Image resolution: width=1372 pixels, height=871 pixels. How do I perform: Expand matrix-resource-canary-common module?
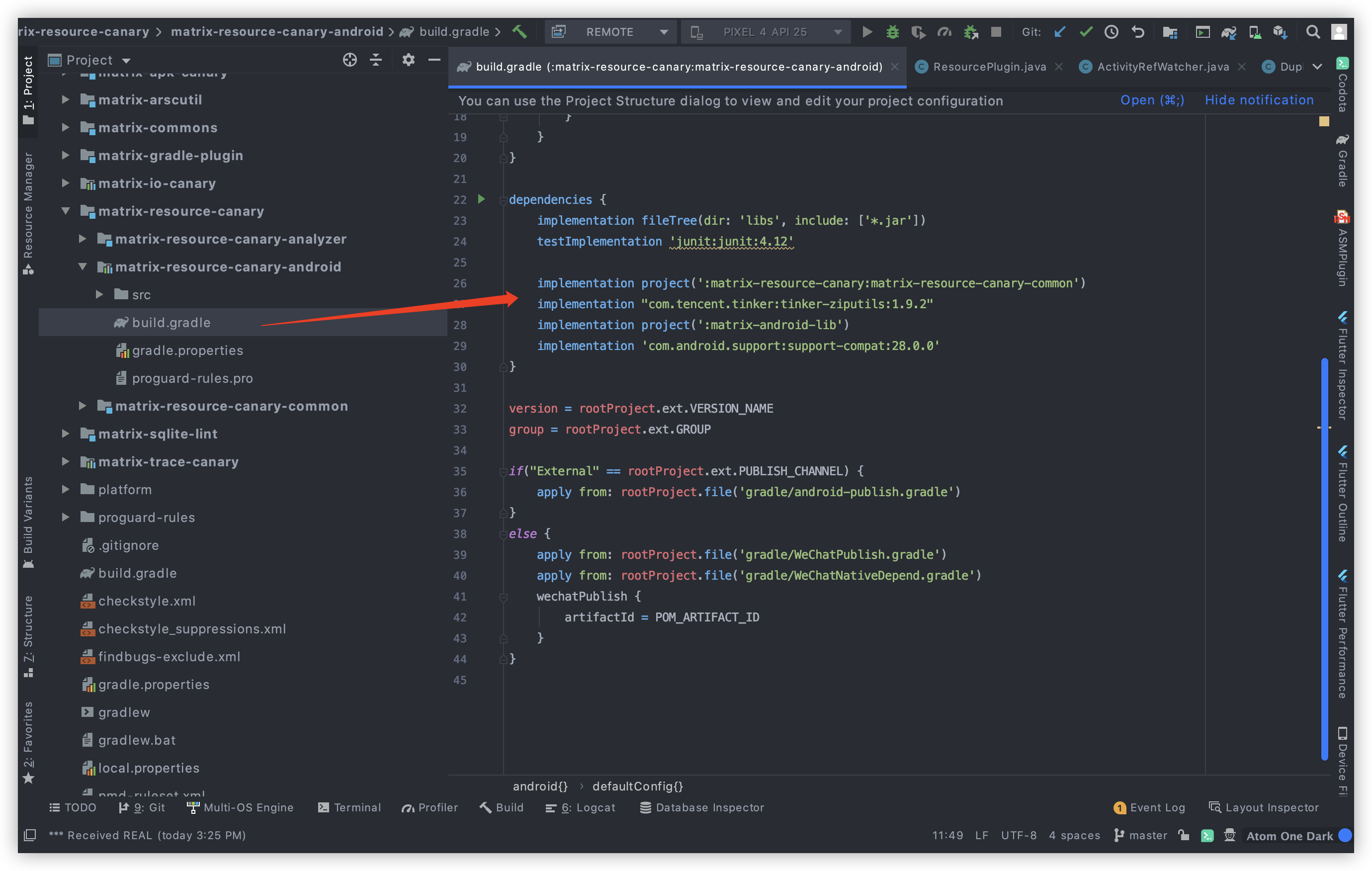point(83,406)
